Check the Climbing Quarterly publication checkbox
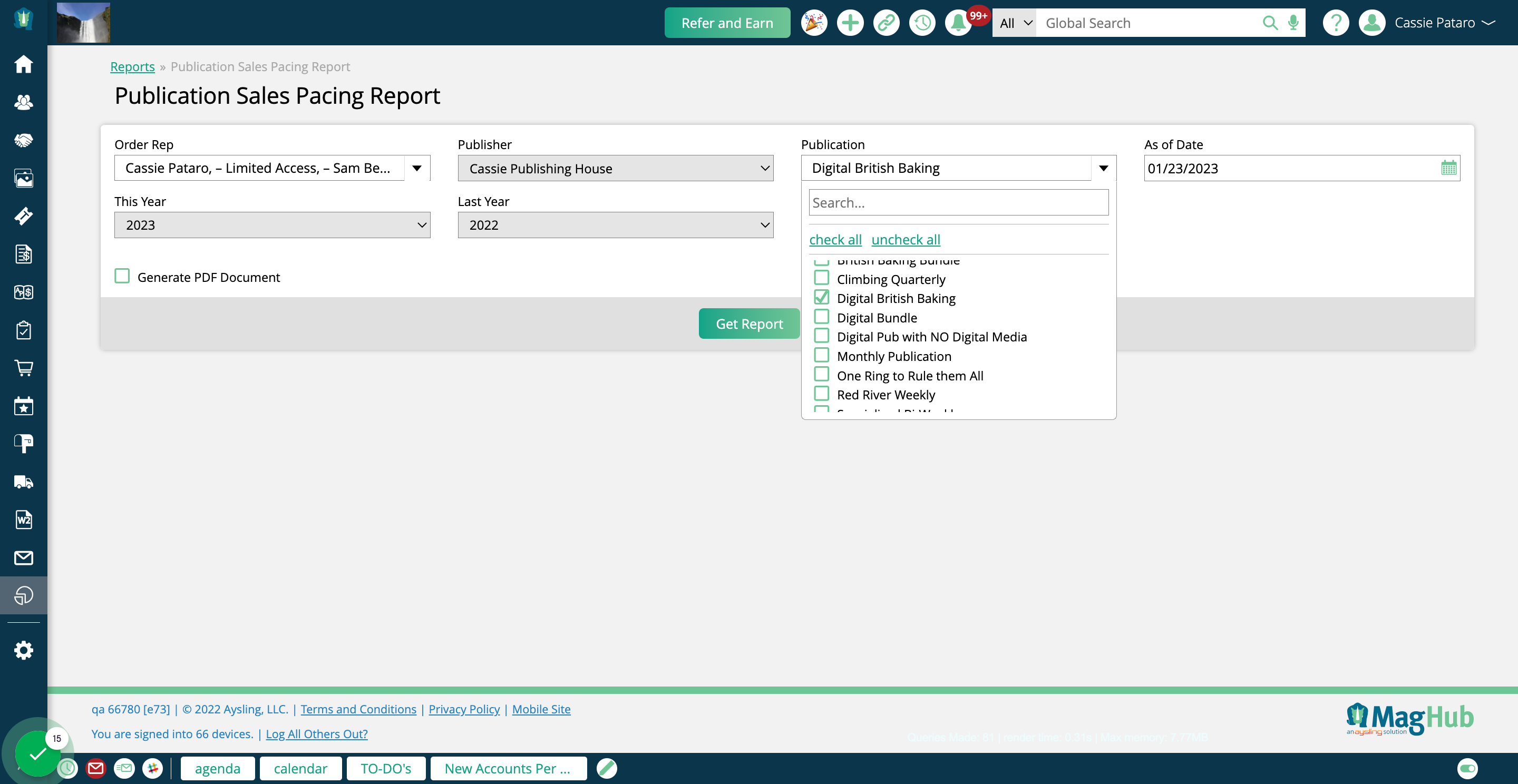Image resolution: width=1518 pixels, height=784 pixels. 821,278
